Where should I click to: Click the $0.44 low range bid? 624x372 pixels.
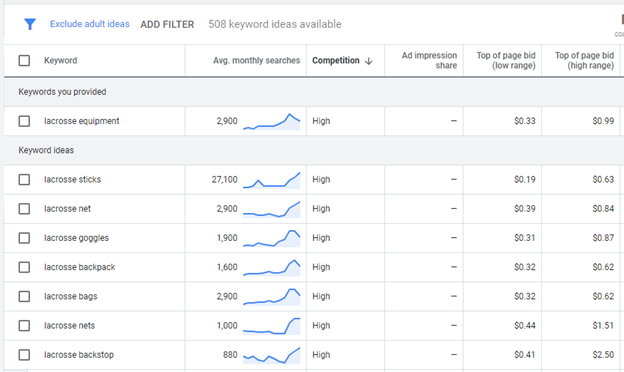[525, 325]
